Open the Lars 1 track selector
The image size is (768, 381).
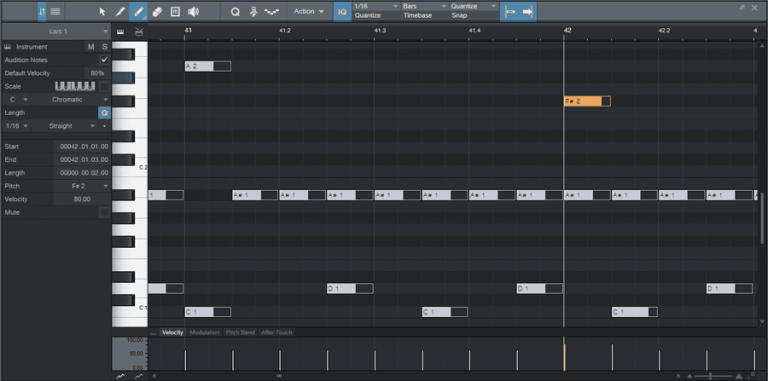tap(56, 31)
